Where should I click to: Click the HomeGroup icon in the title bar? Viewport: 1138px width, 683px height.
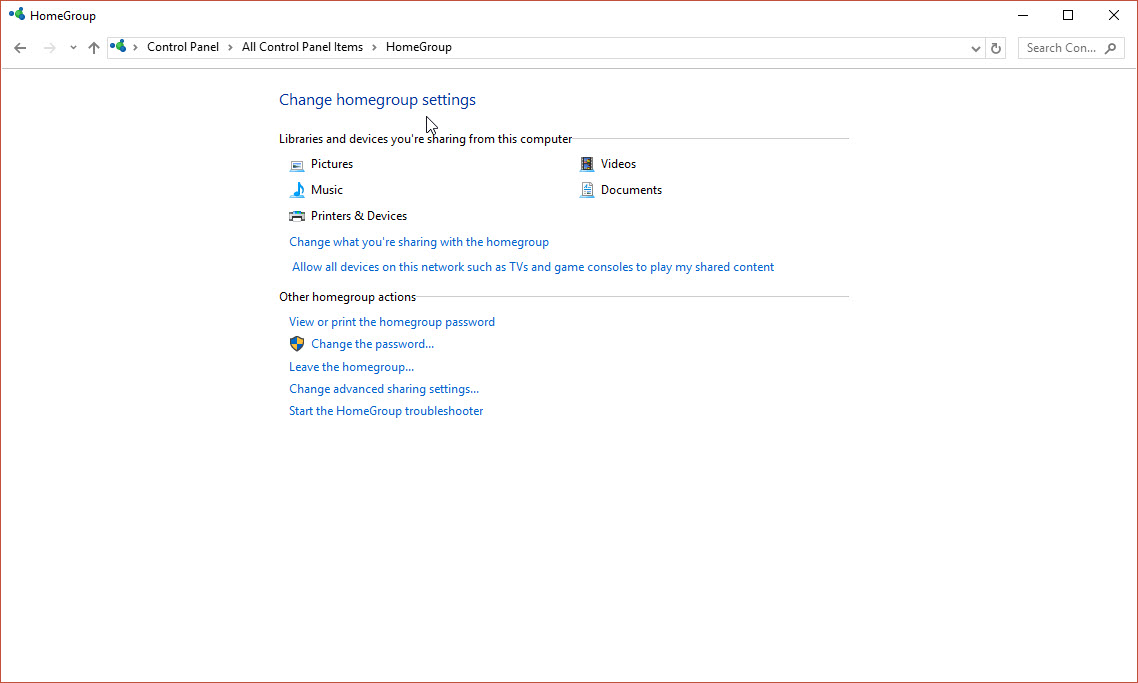click(x=17, y=15)
